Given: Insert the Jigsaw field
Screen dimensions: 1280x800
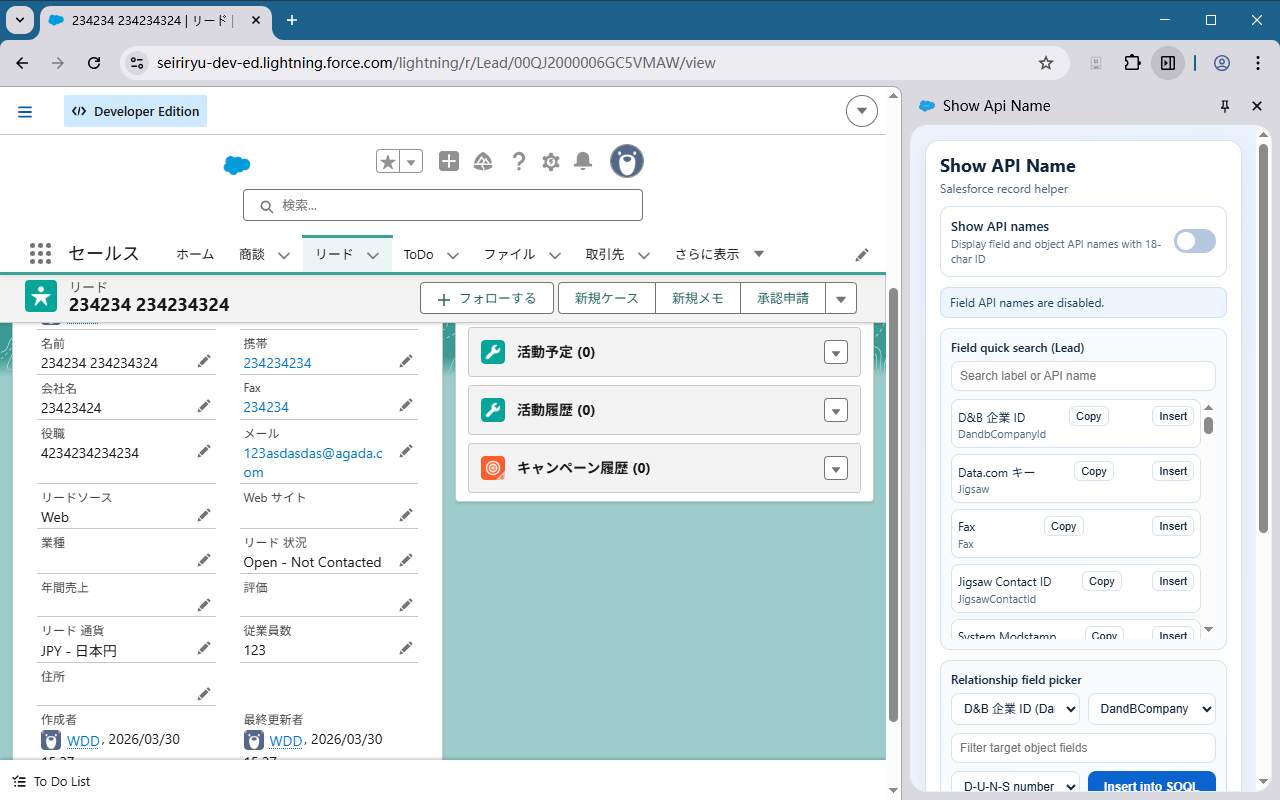Looking at the screenshot, I should [x=1173, y=471].
